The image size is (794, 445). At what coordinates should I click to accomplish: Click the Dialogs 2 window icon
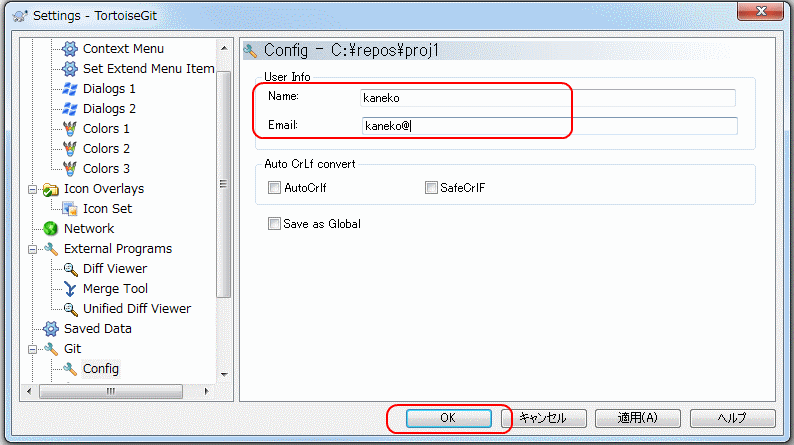click(69, 108)
